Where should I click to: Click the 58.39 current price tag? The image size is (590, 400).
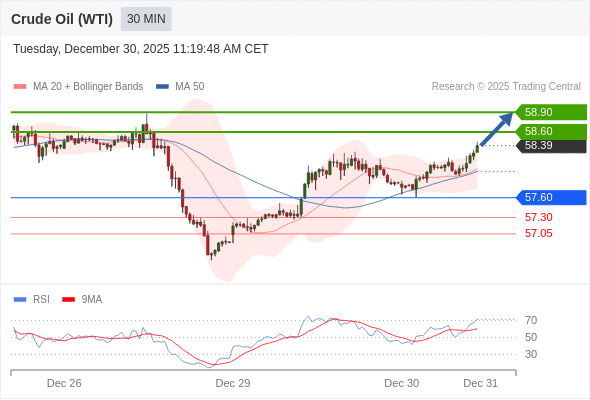551,145
